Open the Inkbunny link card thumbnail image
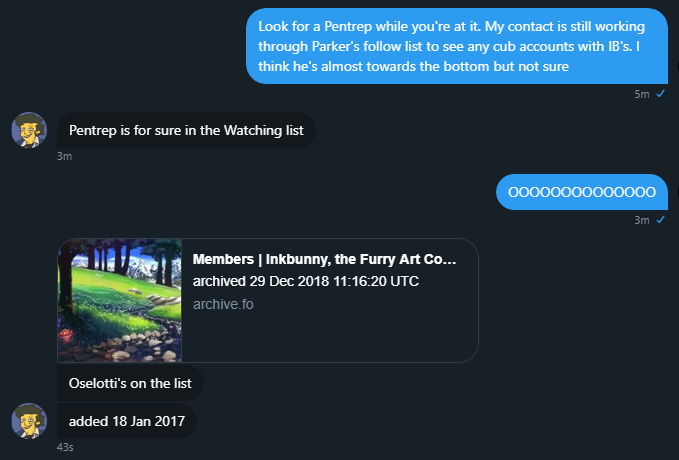Screen dimensions: 679x460 point(120,301)
